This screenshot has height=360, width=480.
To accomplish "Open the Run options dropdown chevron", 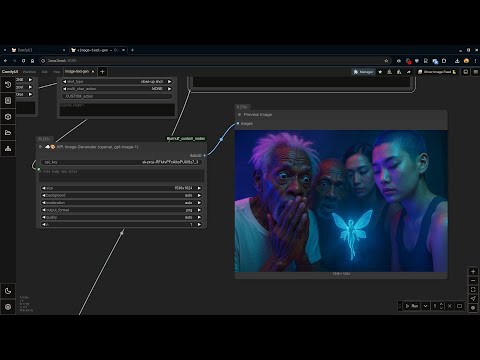I will tap(425, 306).
